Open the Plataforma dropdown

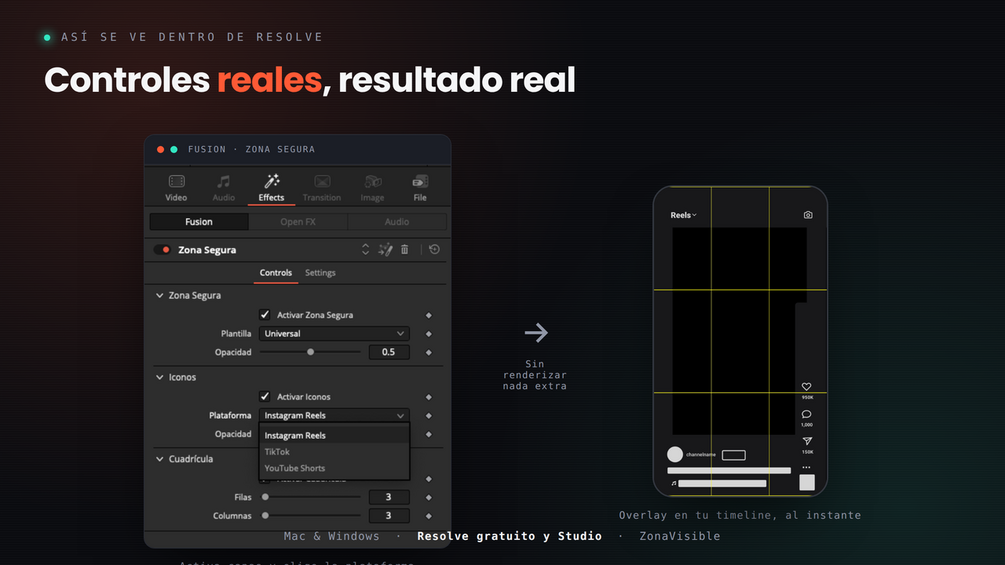(x=334, y=416)
